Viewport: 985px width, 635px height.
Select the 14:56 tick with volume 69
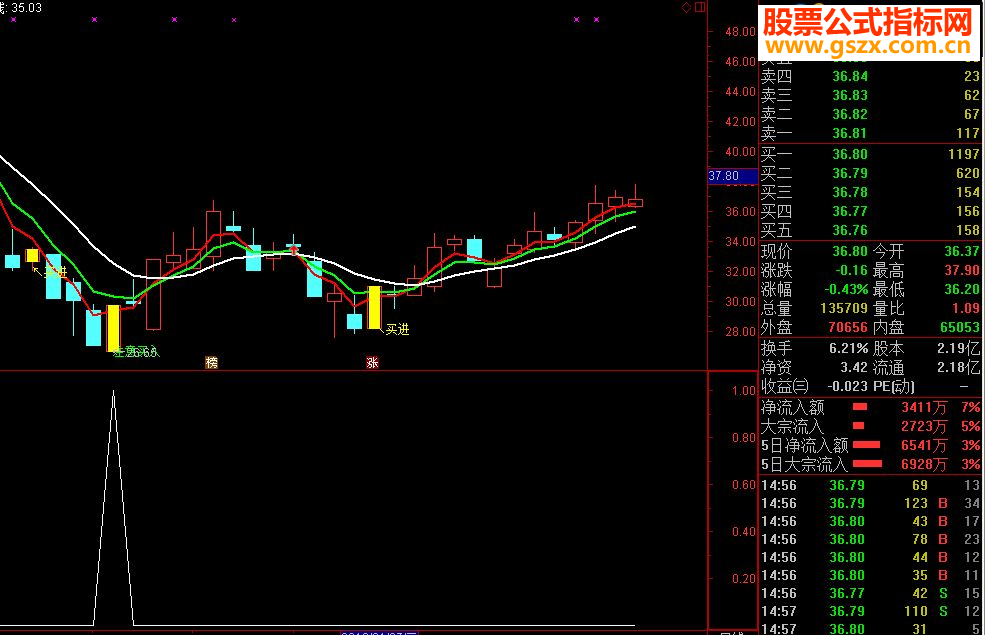click(x=870, y=486)
